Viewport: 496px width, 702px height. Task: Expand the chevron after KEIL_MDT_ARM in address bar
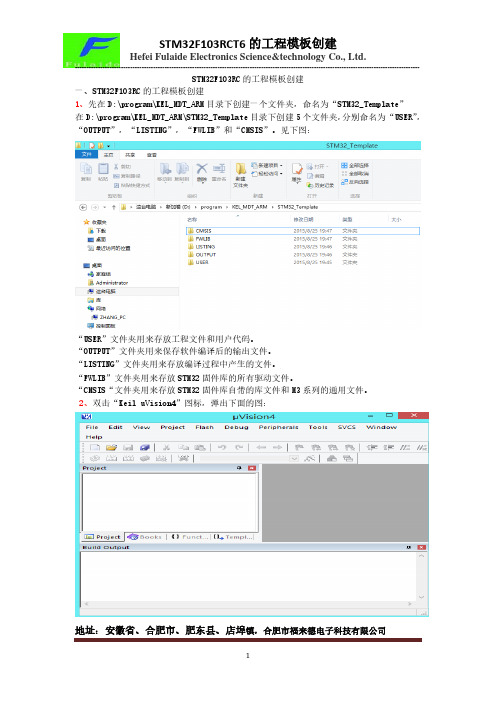272,207
